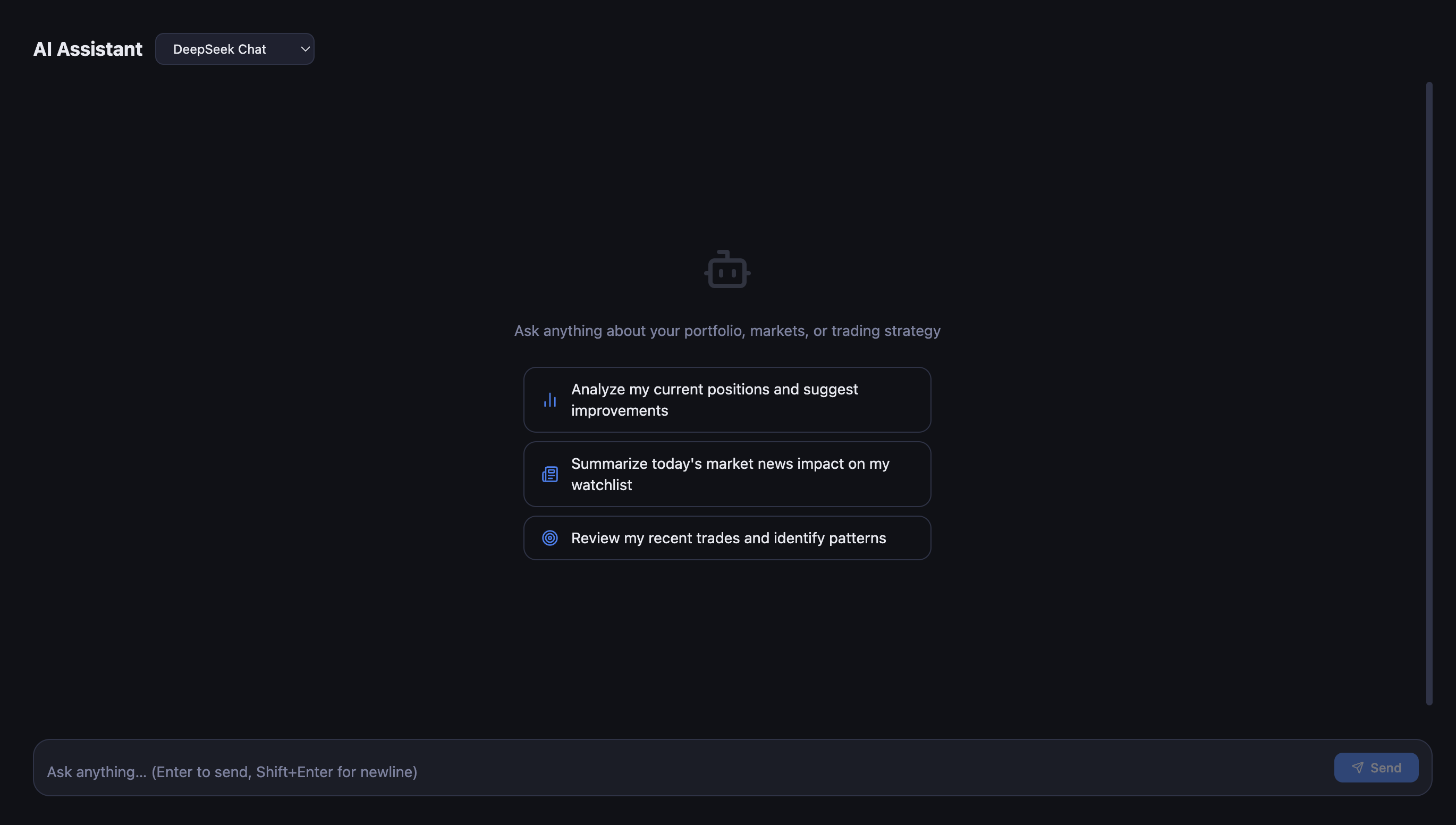
Task: Choose the suggestion to analyze current positions
Action: pos(726,399)
